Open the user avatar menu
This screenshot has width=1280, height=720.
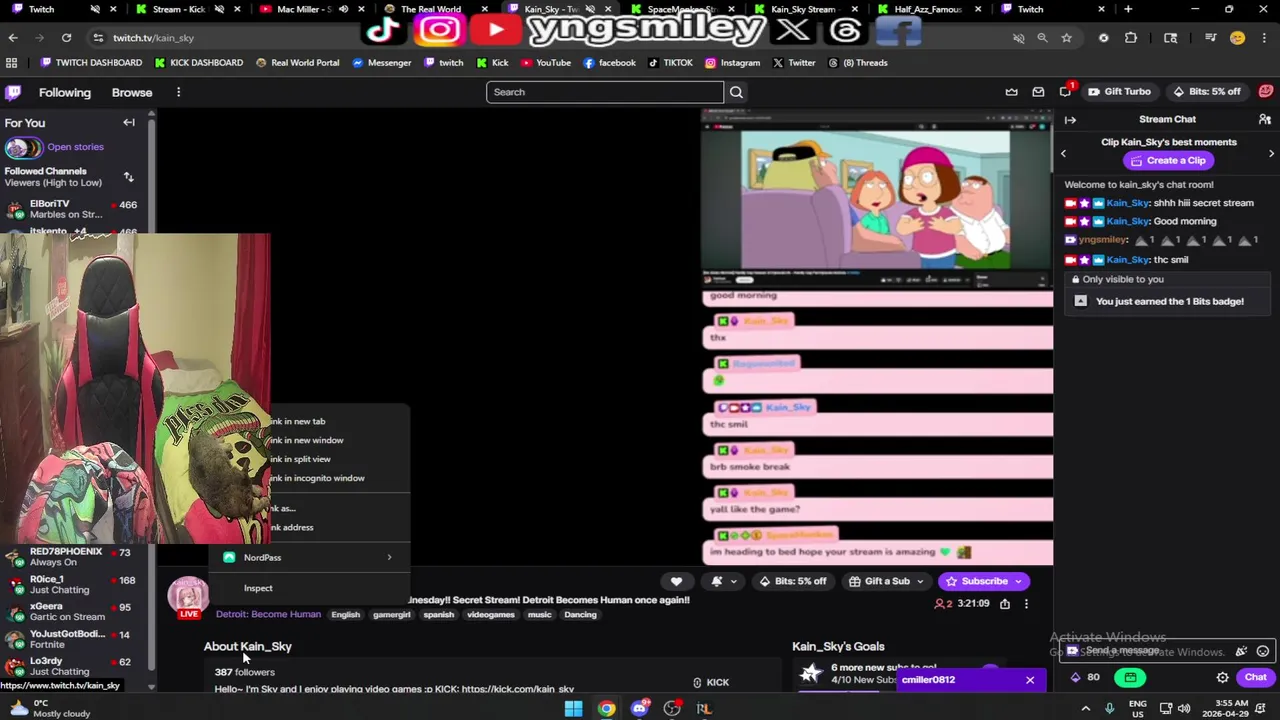(1265, 91)
